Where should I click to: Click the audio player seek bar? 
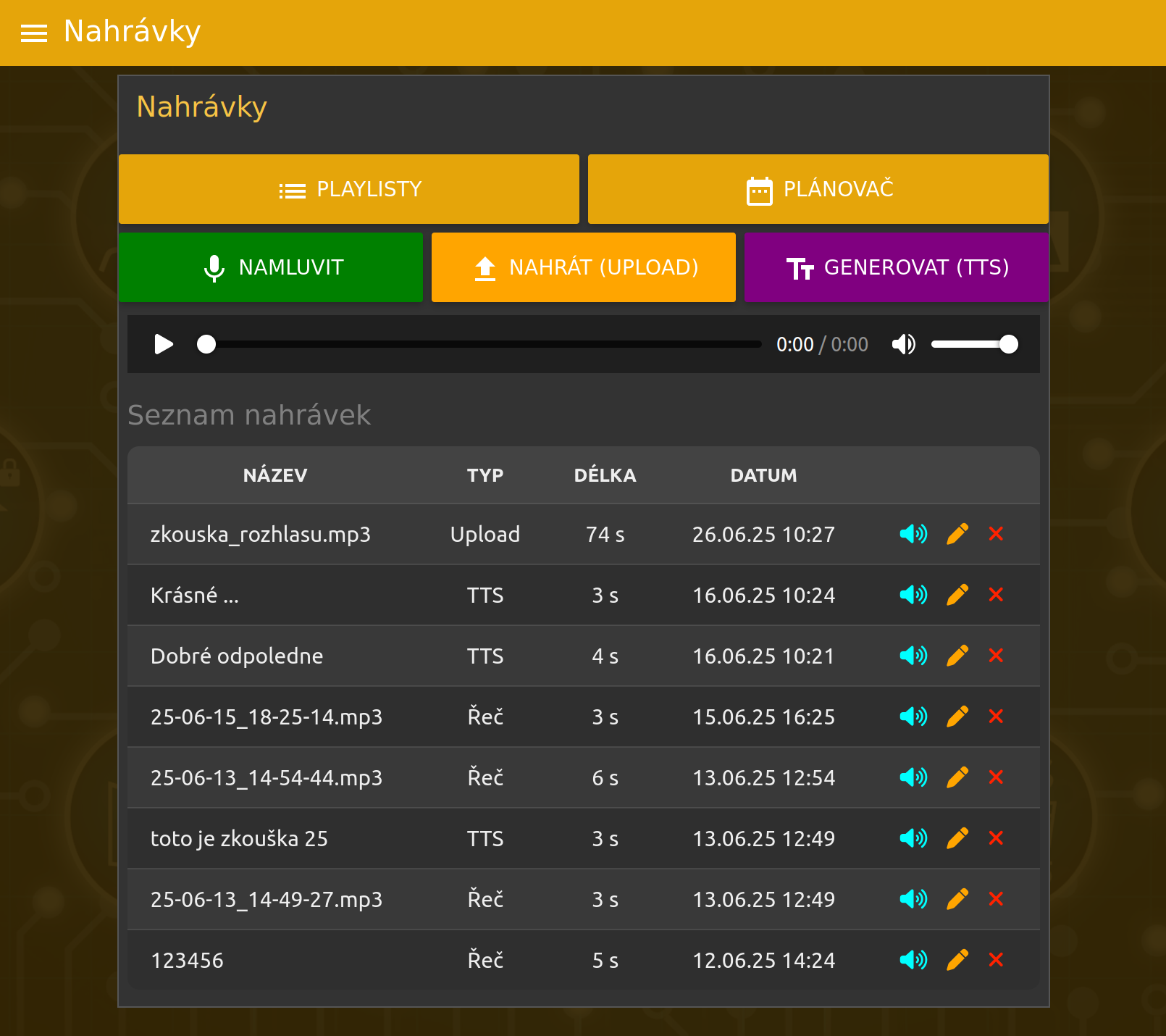point(482,344)
